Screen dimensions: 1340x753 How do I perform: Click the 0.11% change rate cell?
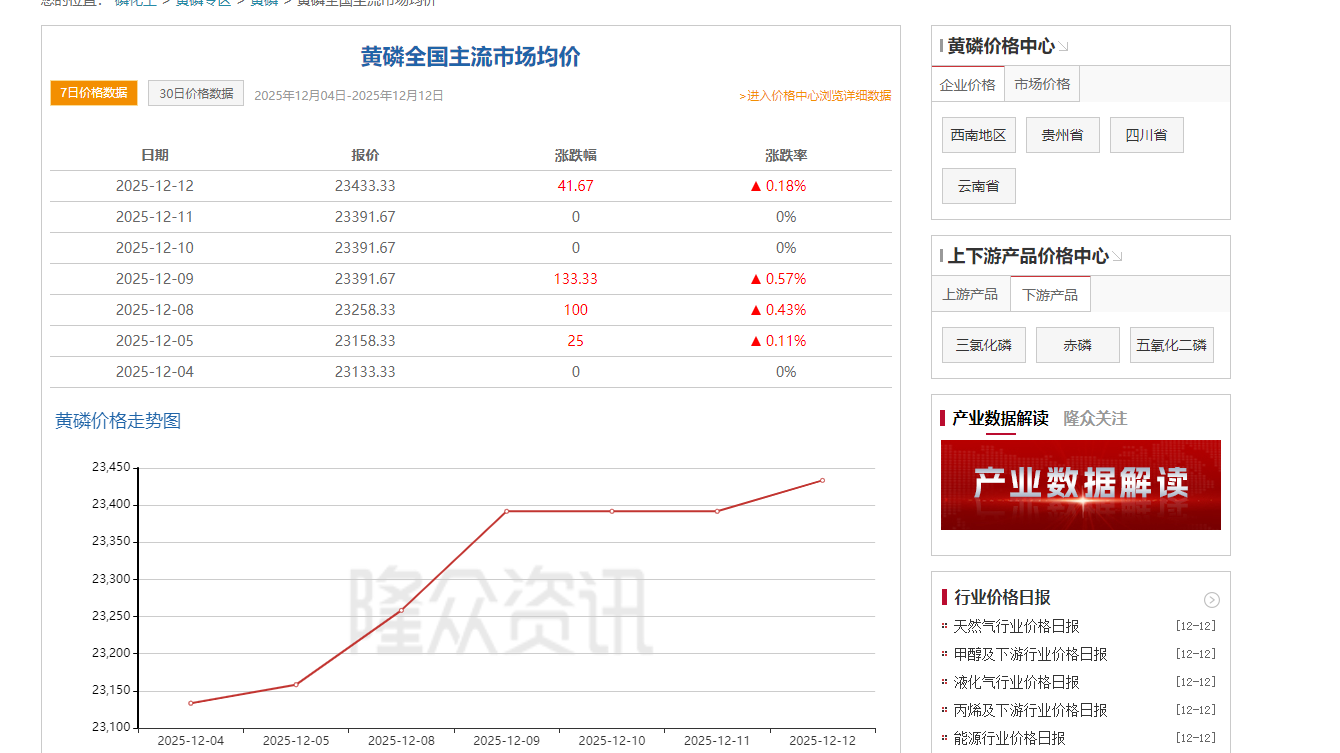pyautogui.click(x=779, y=341)
